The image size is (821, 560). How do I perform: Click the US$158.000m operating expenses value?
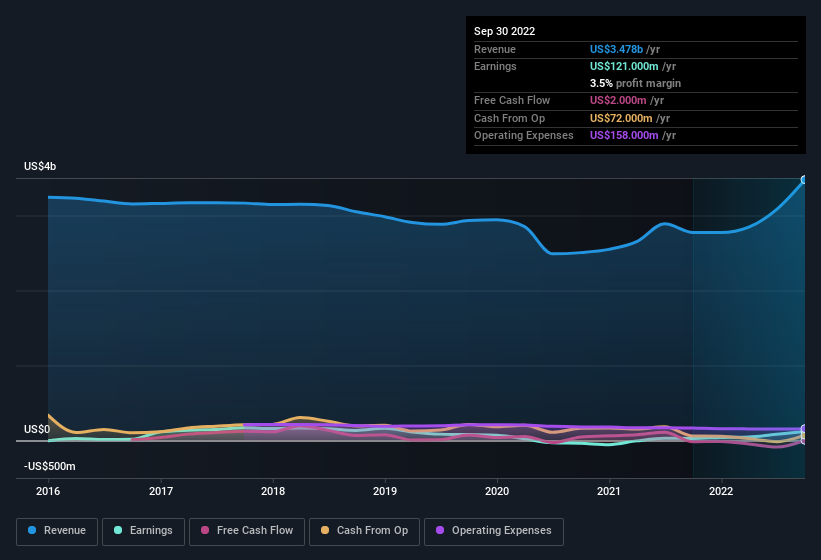point(624,136)
